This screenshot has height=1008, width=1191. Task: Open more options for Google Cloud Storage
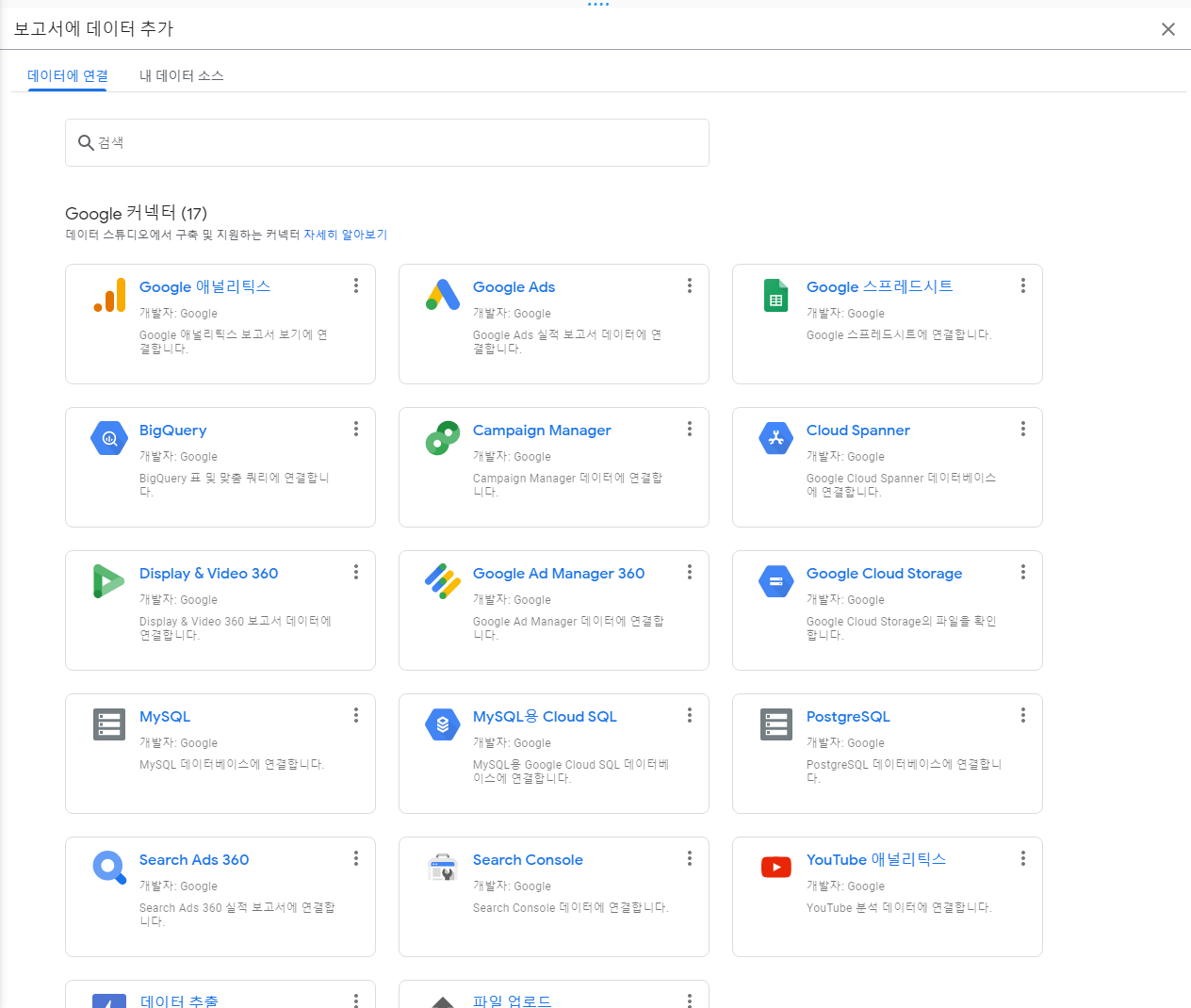(x=1023, y=572)
